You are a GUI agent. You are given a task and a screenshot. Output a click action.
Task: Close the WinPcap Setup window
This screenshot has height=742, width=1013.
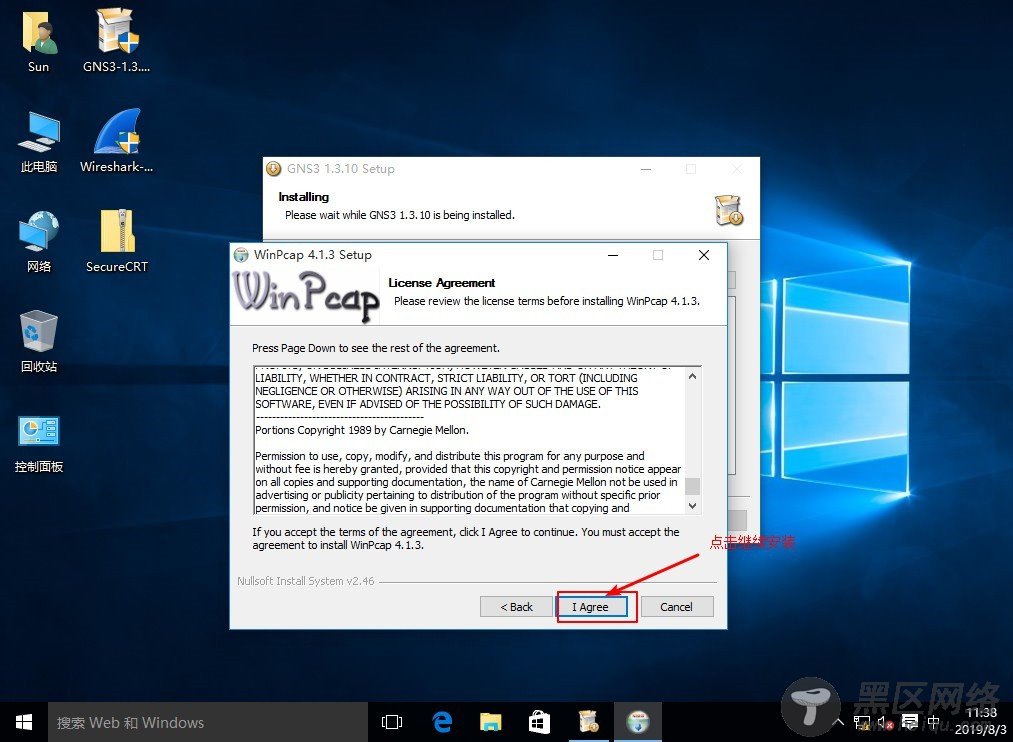pyautogui.click(x=704, y=255)
